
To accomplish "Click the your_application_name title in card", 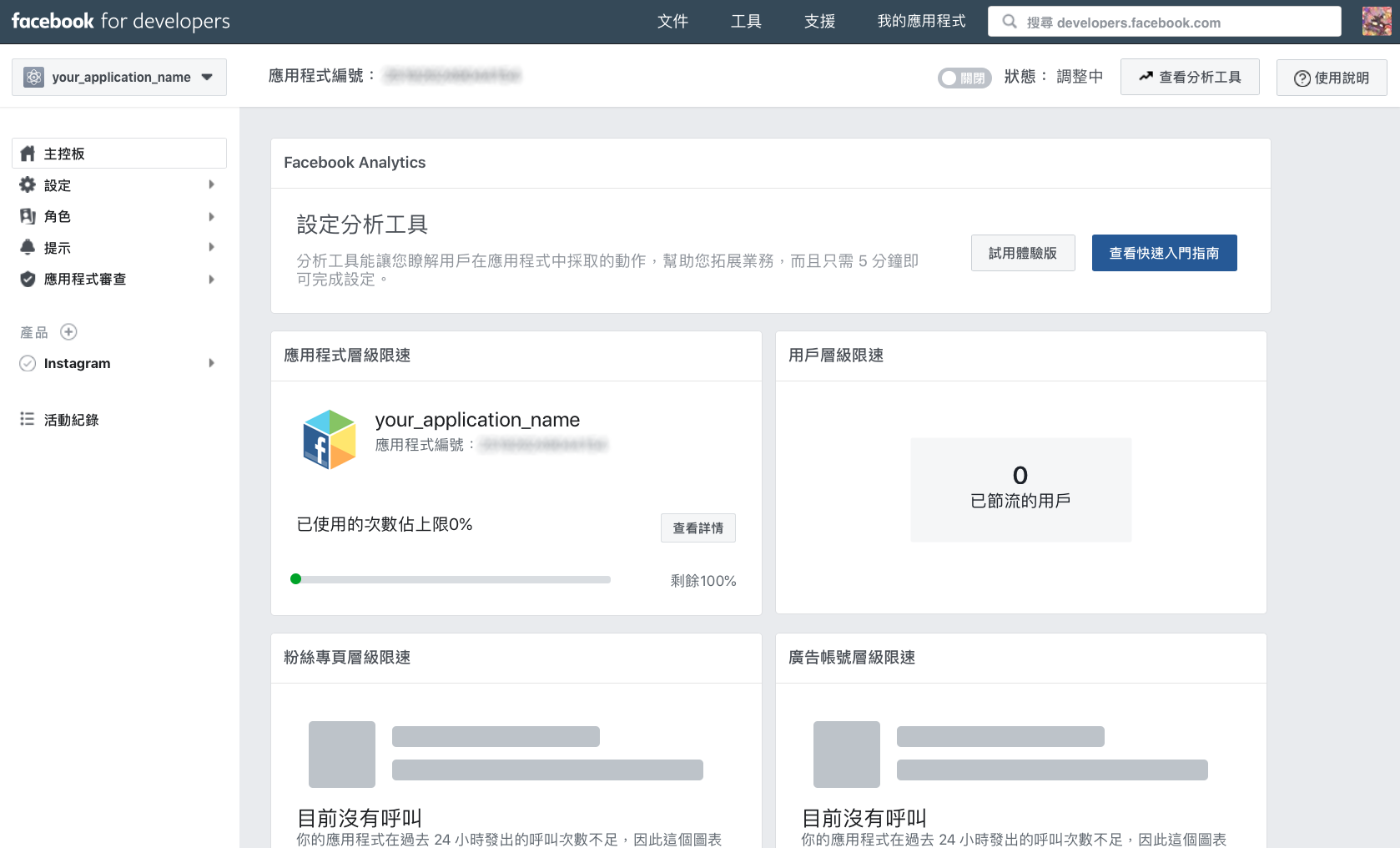I will pyautogui.click(x=477, y=420).
